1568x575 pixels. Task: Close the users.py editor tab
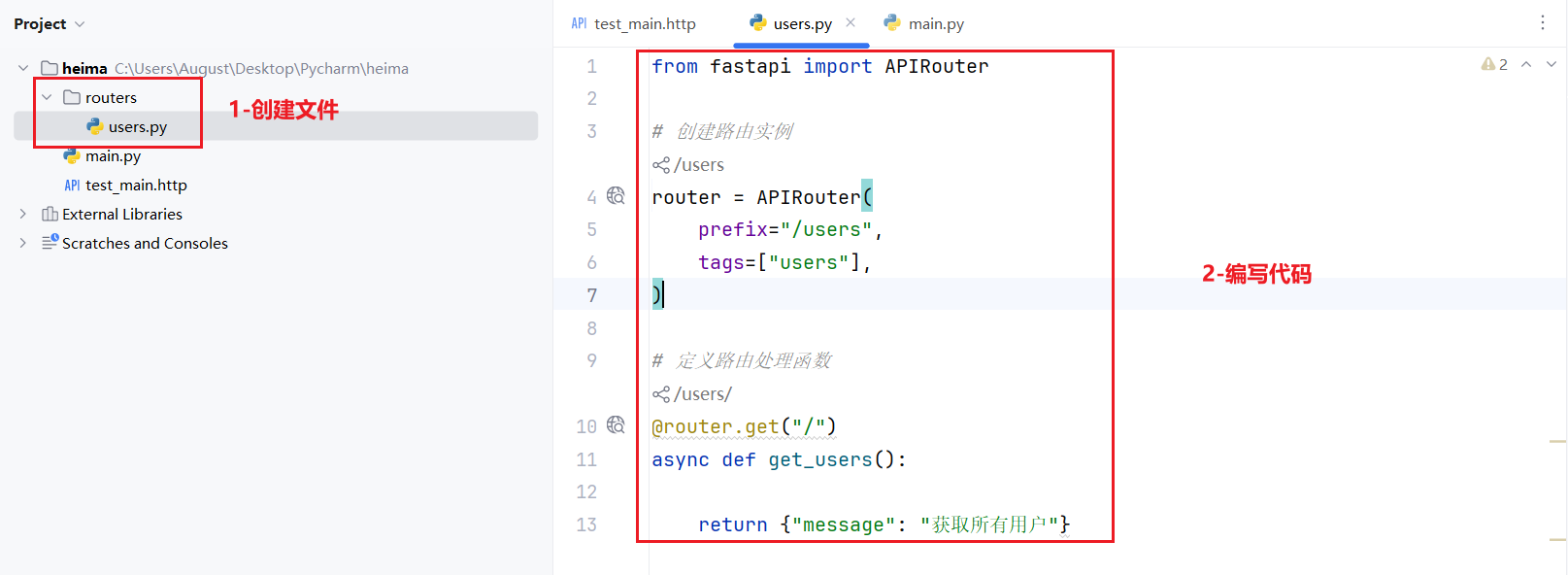(x=851, y=23)
